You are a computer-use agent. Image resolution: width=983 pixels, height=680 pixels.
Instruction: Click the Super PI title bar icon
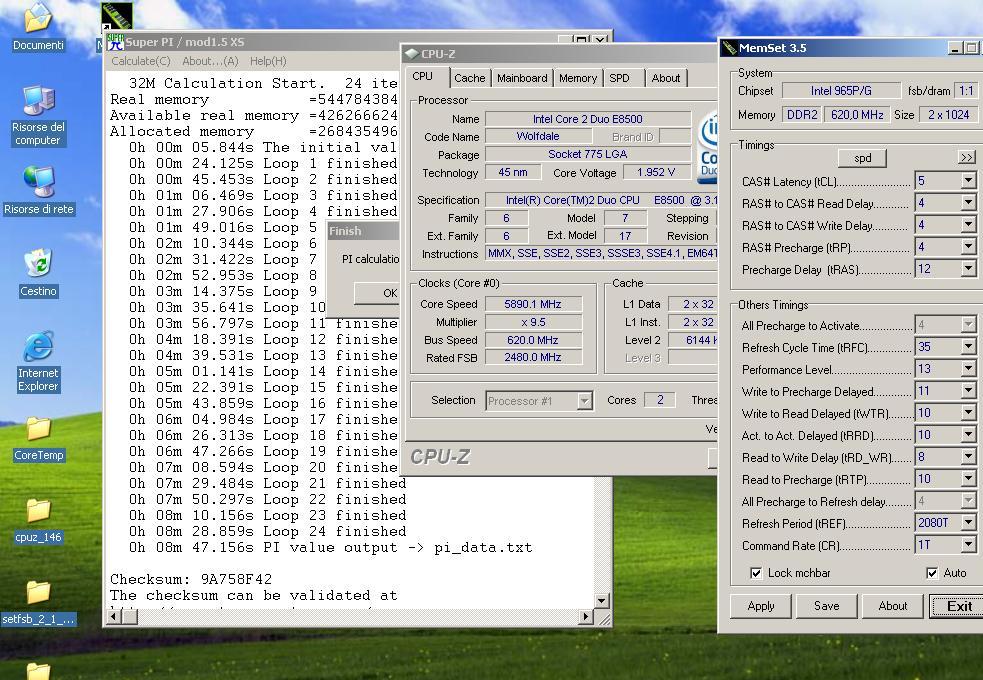(x=115, y=42)
